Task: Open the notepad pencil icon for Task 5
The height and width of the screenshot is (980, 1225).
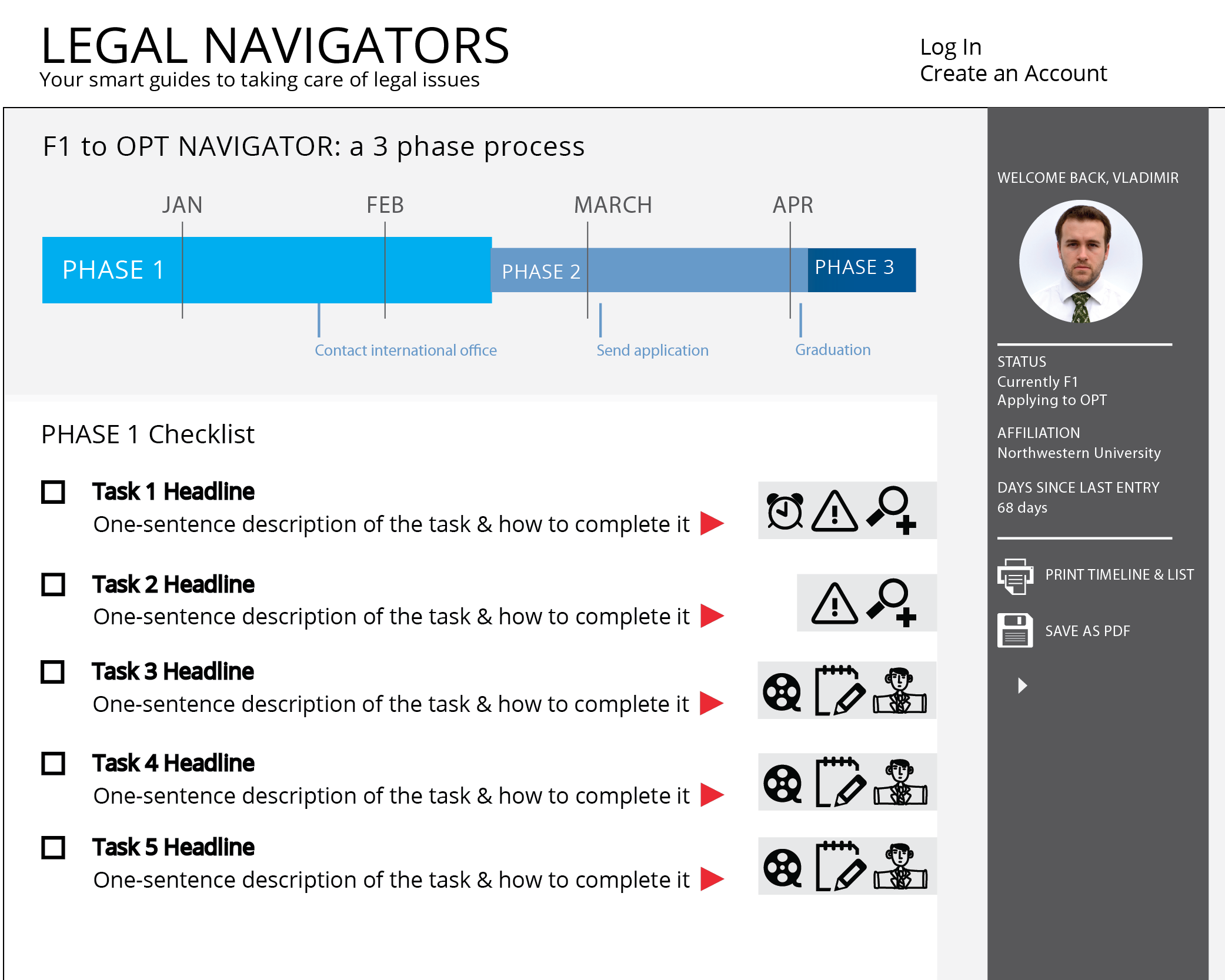Action: (x=840, y=866)
